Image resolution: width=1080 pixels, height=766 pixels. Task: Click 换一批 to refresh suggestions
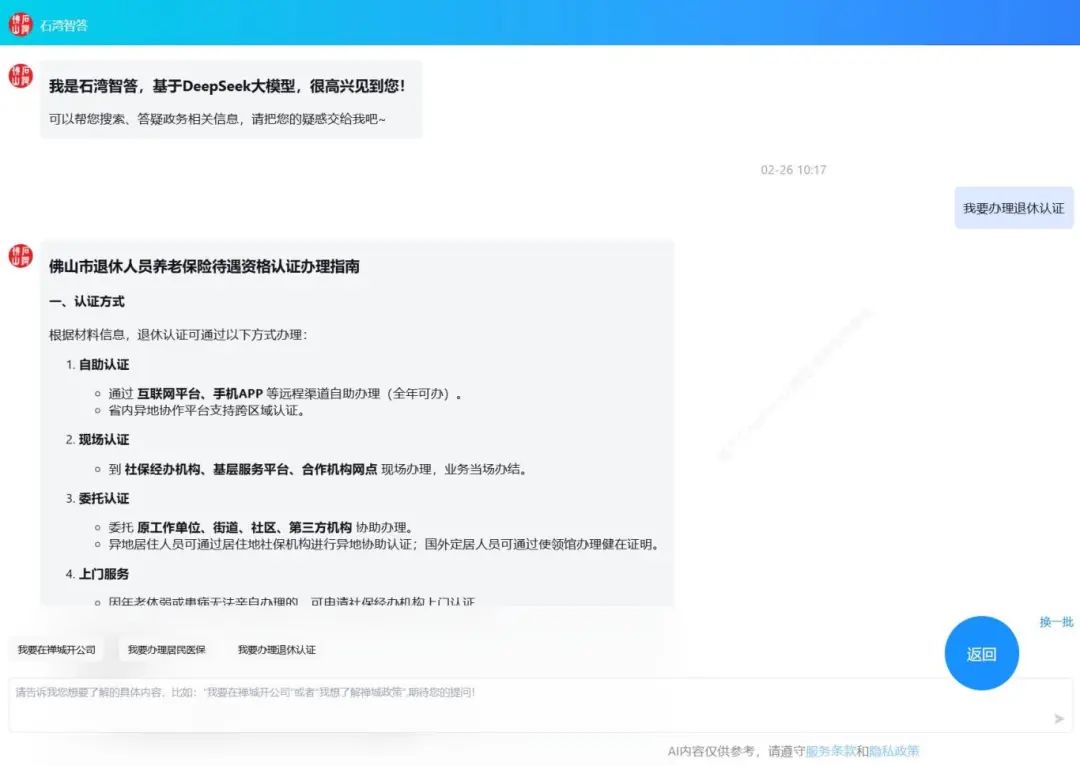(1057, 622)
